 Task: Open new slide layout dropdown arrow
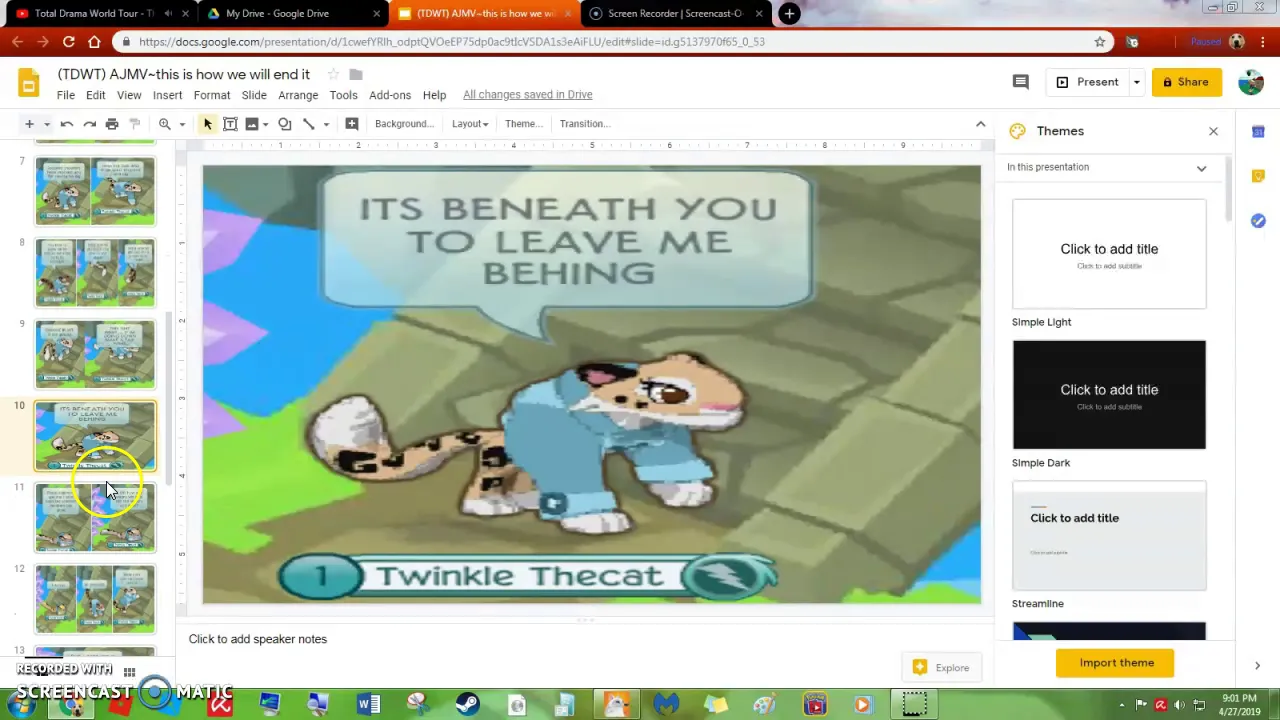[x=46, y=124]
